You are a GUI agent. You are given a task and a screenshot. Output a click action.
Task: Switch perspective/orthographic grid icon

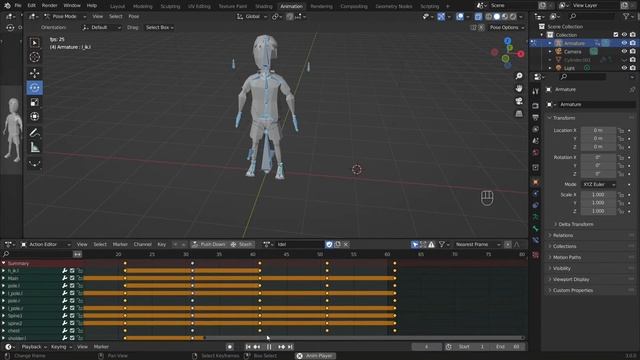[x=519, y=113]
